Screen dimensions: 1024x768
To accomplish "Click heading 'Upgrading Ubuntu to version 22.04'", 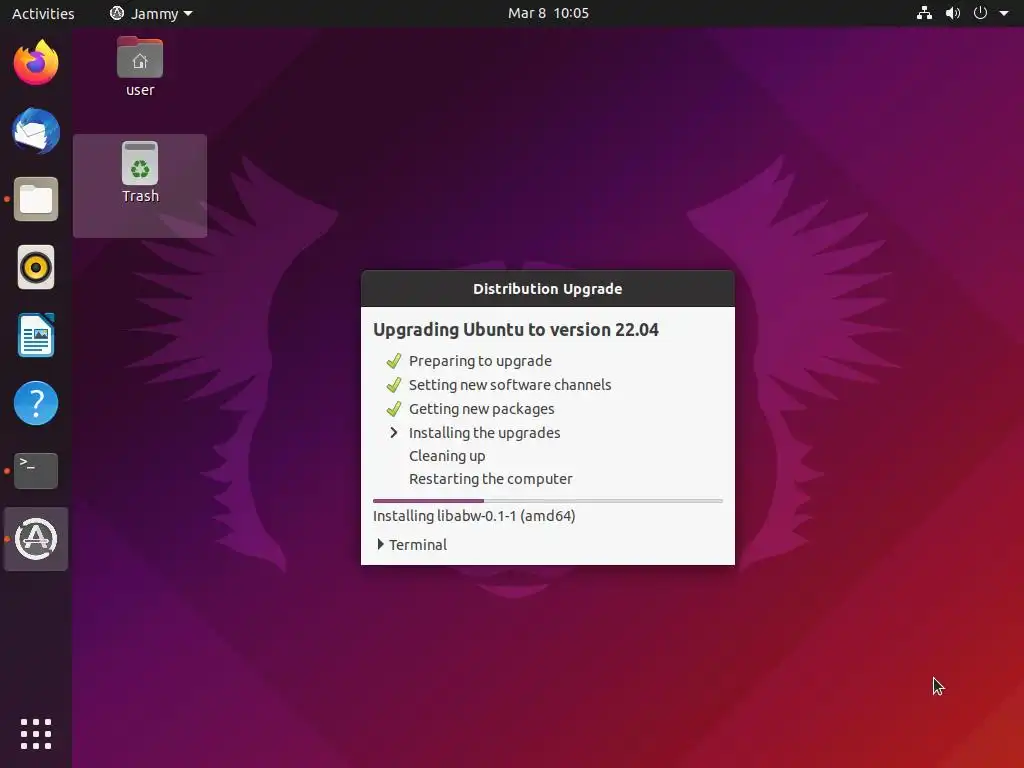I will 515,330.
